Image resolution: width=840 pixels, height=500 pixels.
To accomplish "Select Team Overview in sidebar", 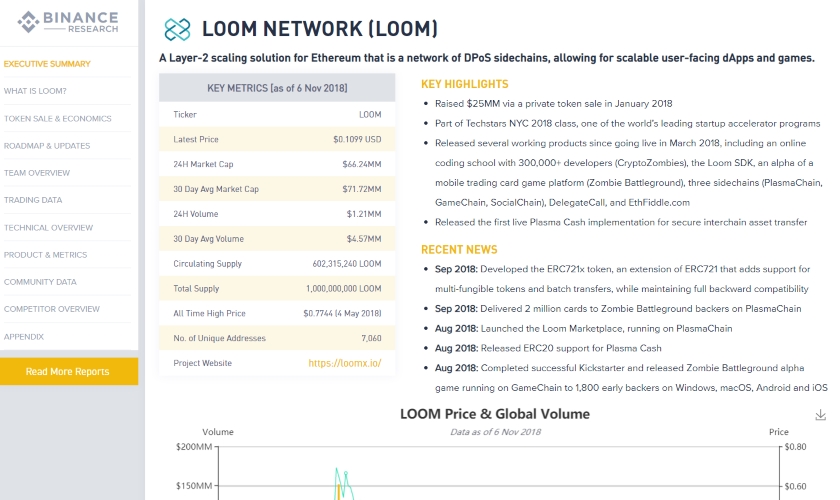I will 37,173.
